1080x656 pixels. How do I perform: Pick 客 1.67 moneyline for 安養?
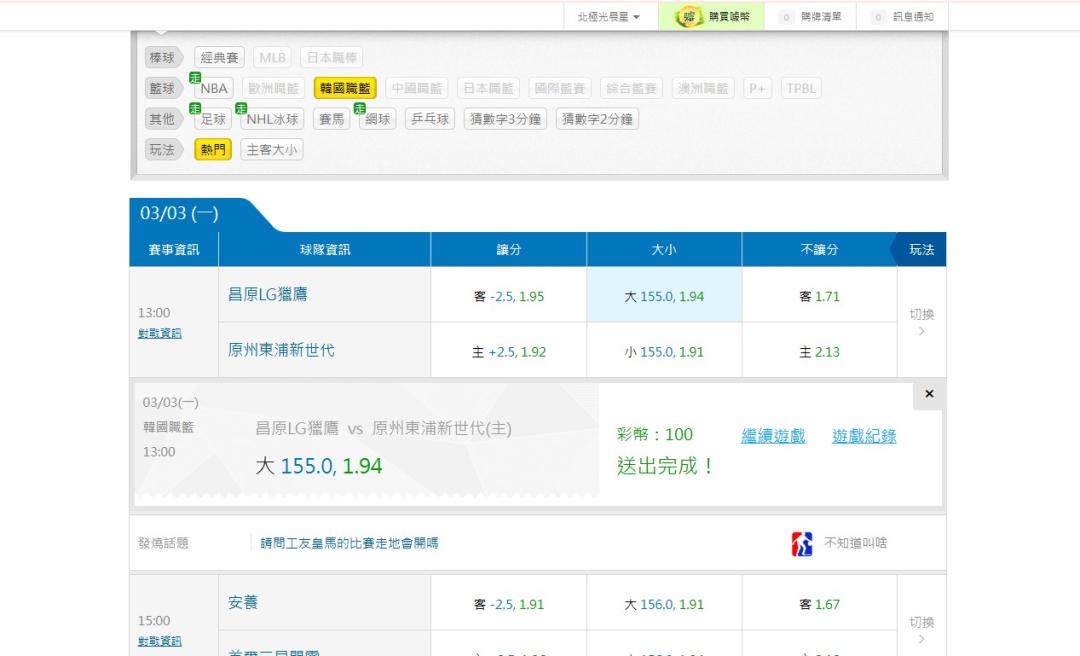click(x=820, y=604)
